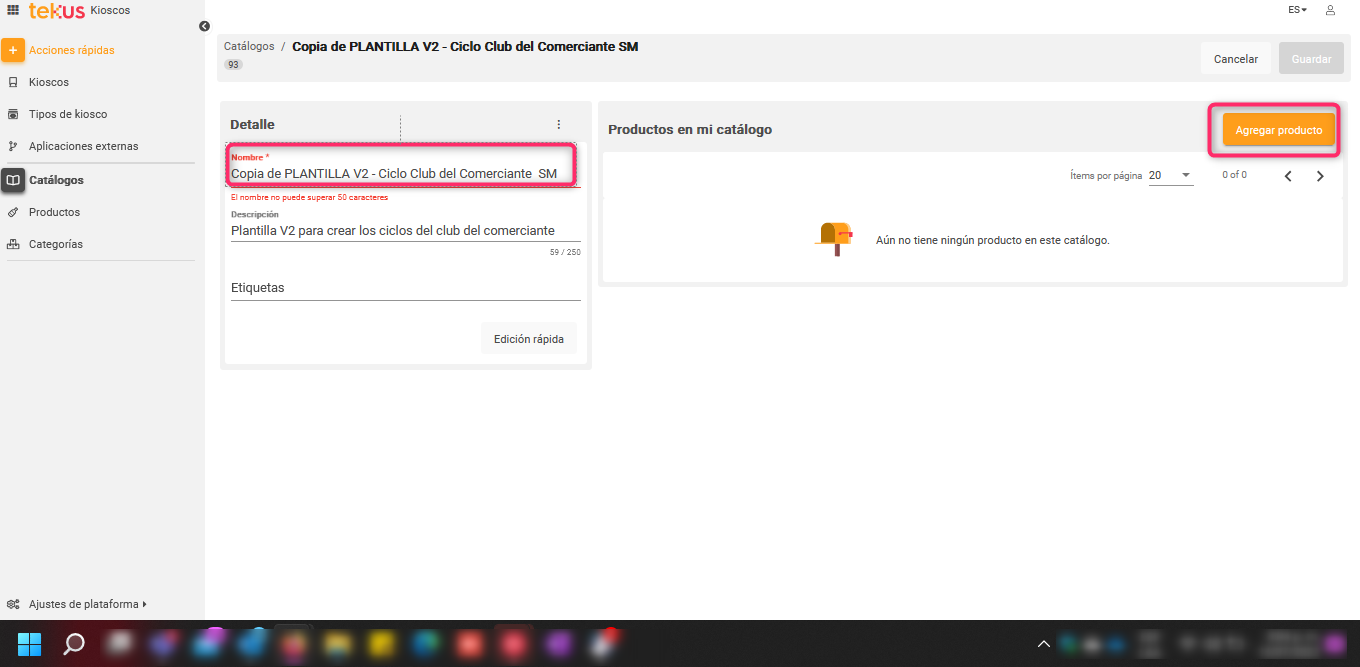
Task: Open Windows search from the taskbar
Action: click(x=74, y=643)
